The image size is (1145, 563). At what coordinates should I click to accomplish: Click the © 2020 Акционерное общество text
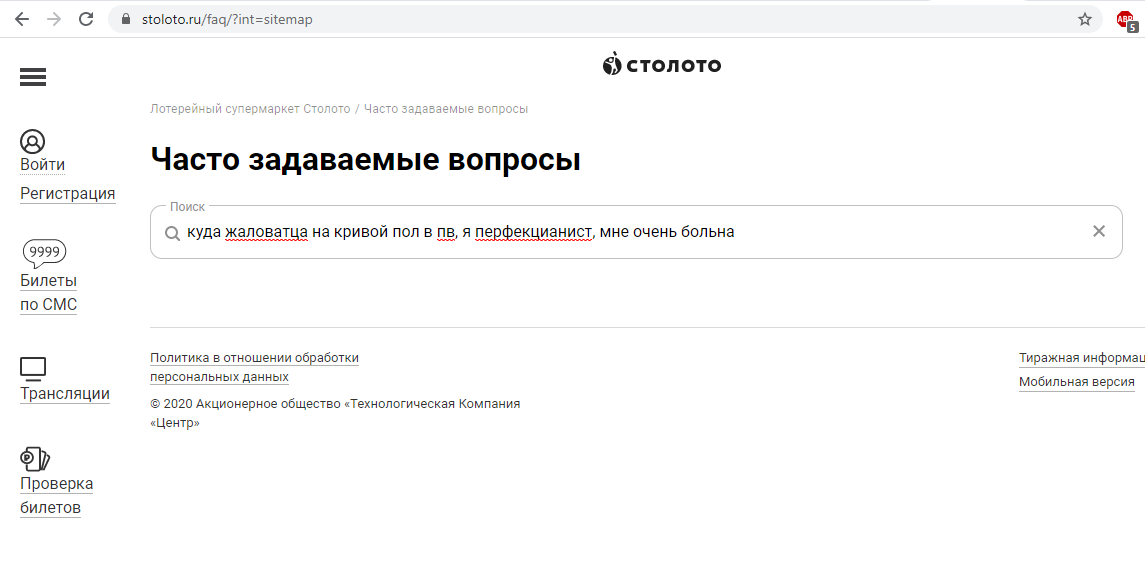point(335,413)
